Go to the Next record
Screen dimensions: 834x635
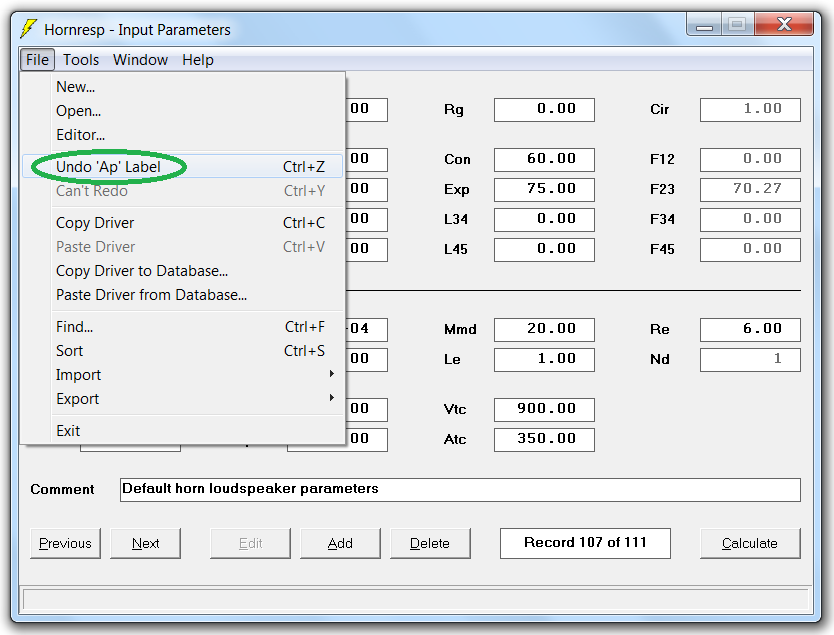145,543
